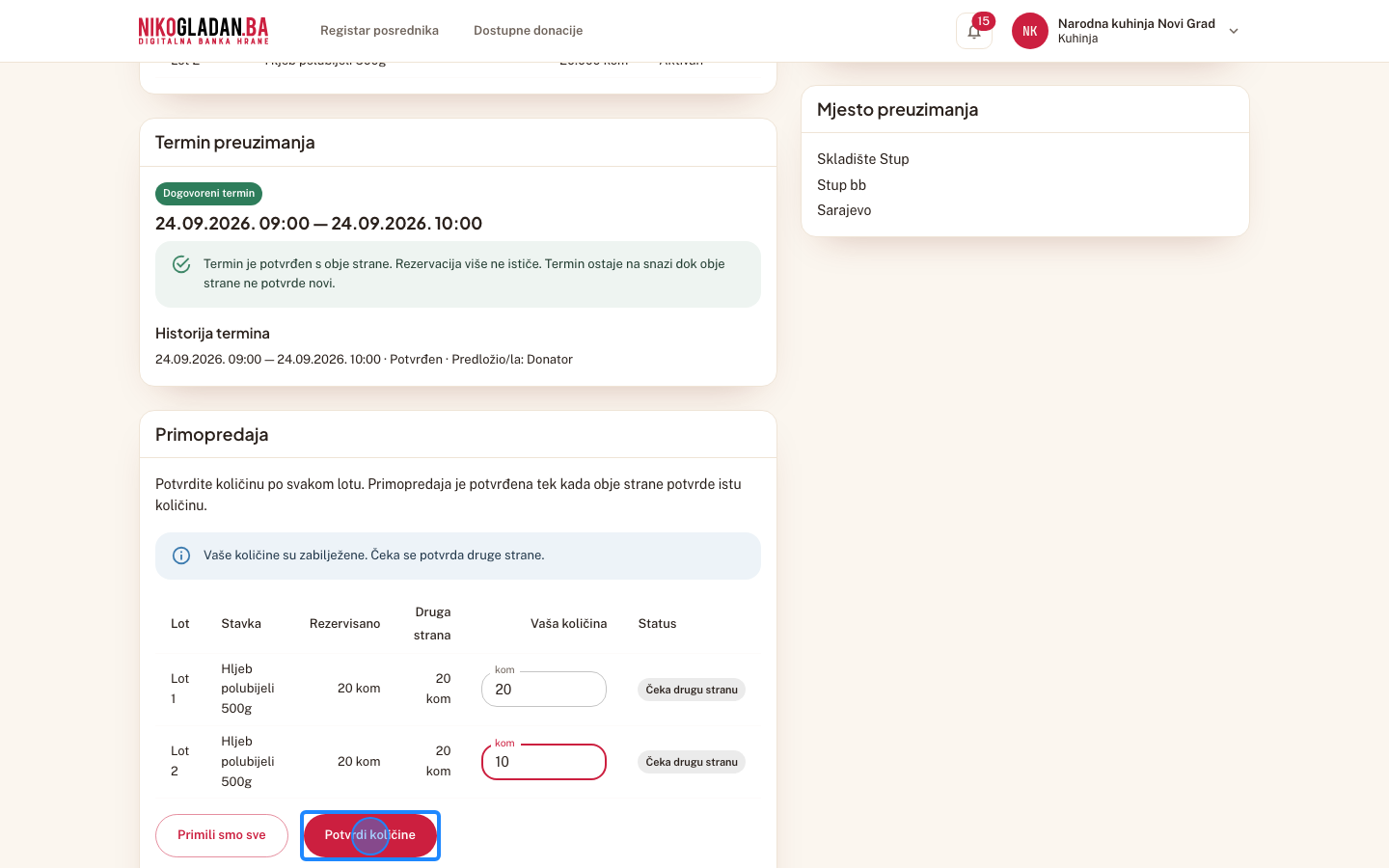This screenshot has width=1389, height=868.
Task: Click the Status column header
Action: (657, 624)
